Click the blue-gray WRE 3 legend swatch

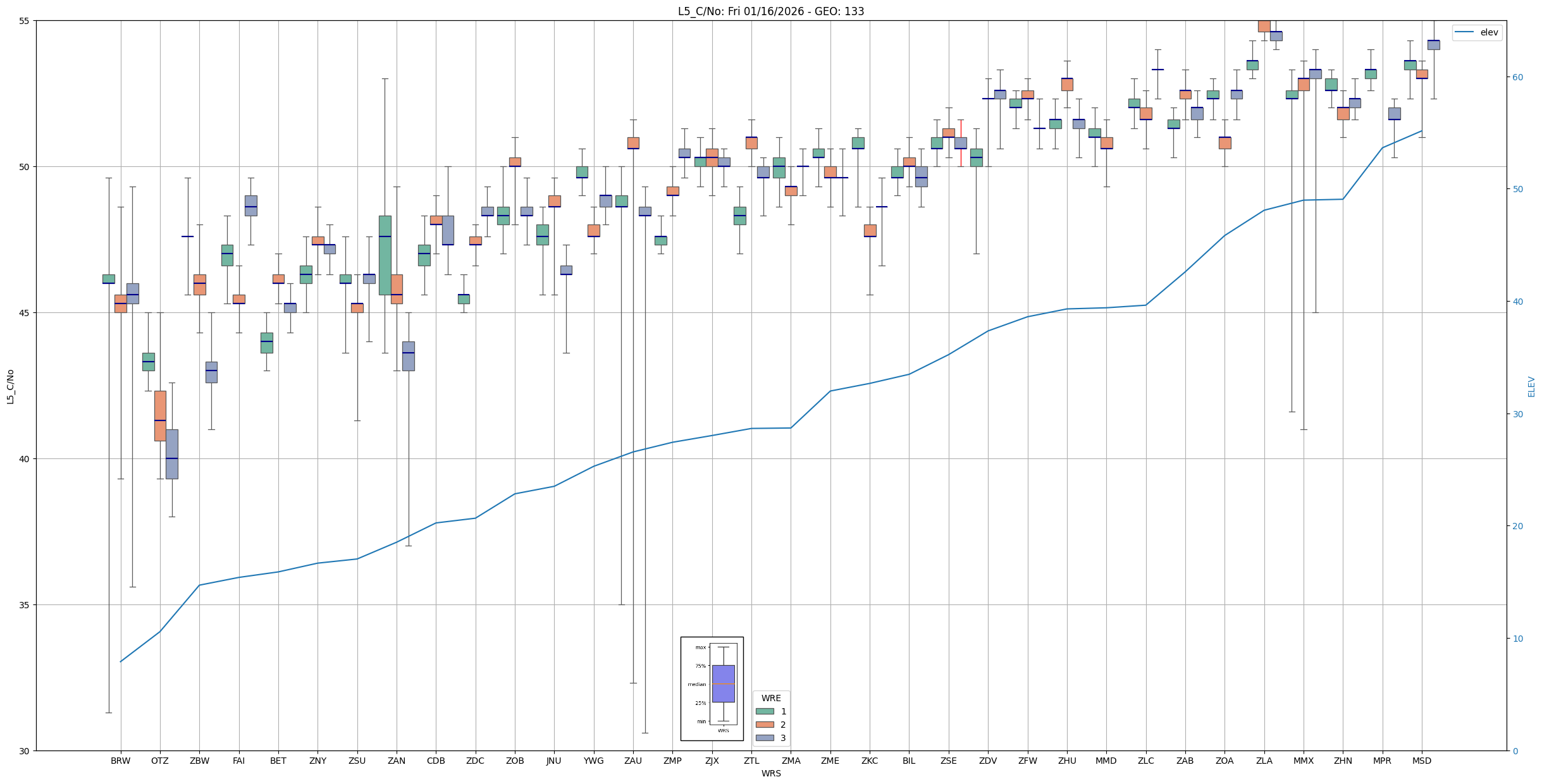point(764,738)
